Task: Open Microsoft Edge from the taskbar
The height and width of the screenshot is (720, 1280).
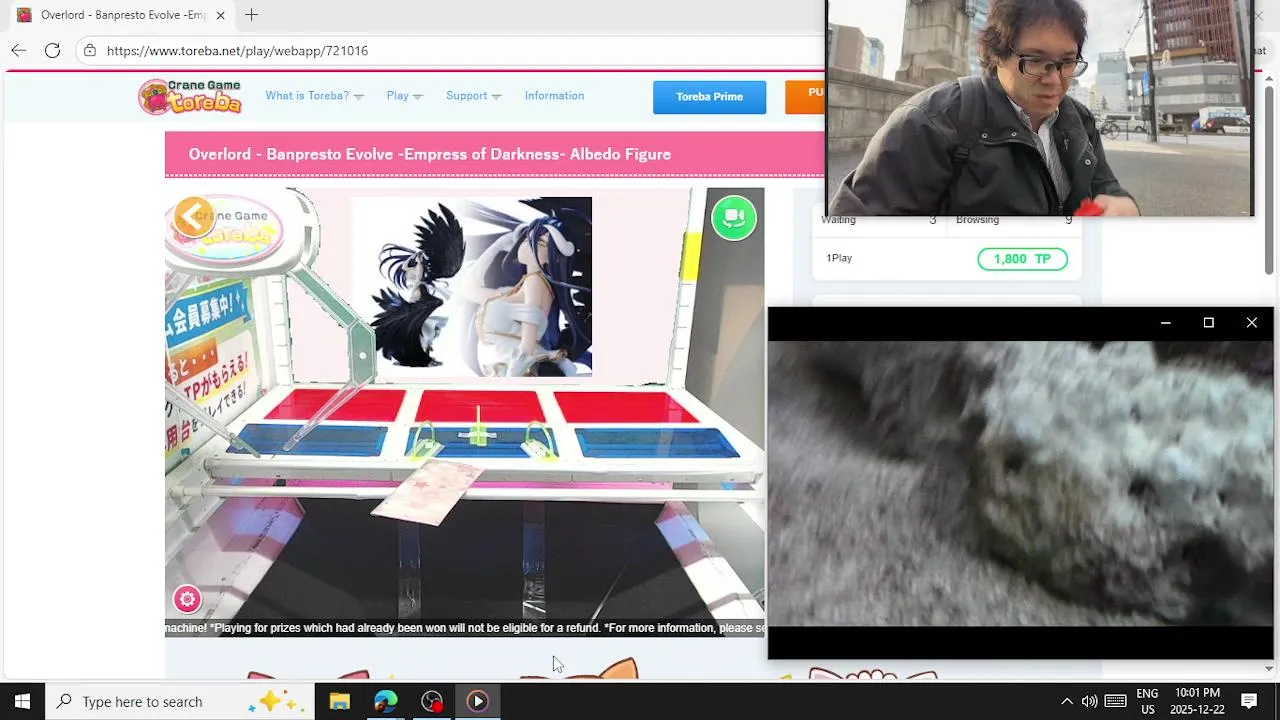Action: click(x=385, y=701)
